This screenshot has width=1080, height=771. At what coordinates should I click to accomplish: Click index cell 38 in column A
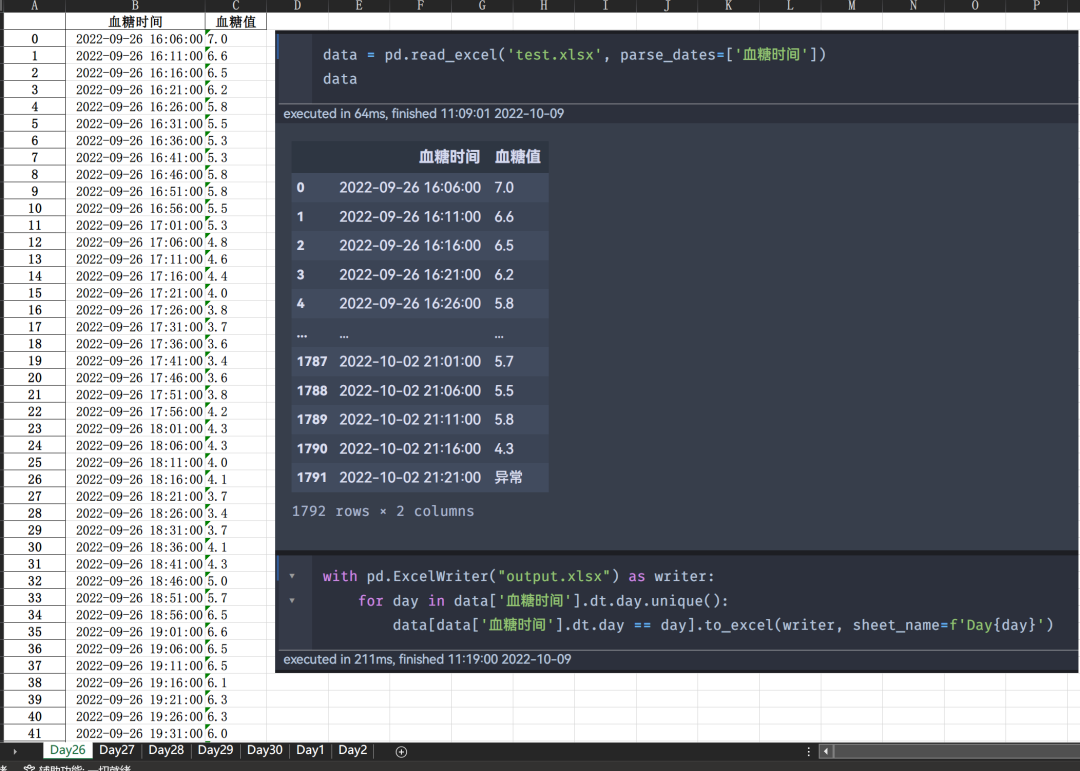tap(34, 682)
